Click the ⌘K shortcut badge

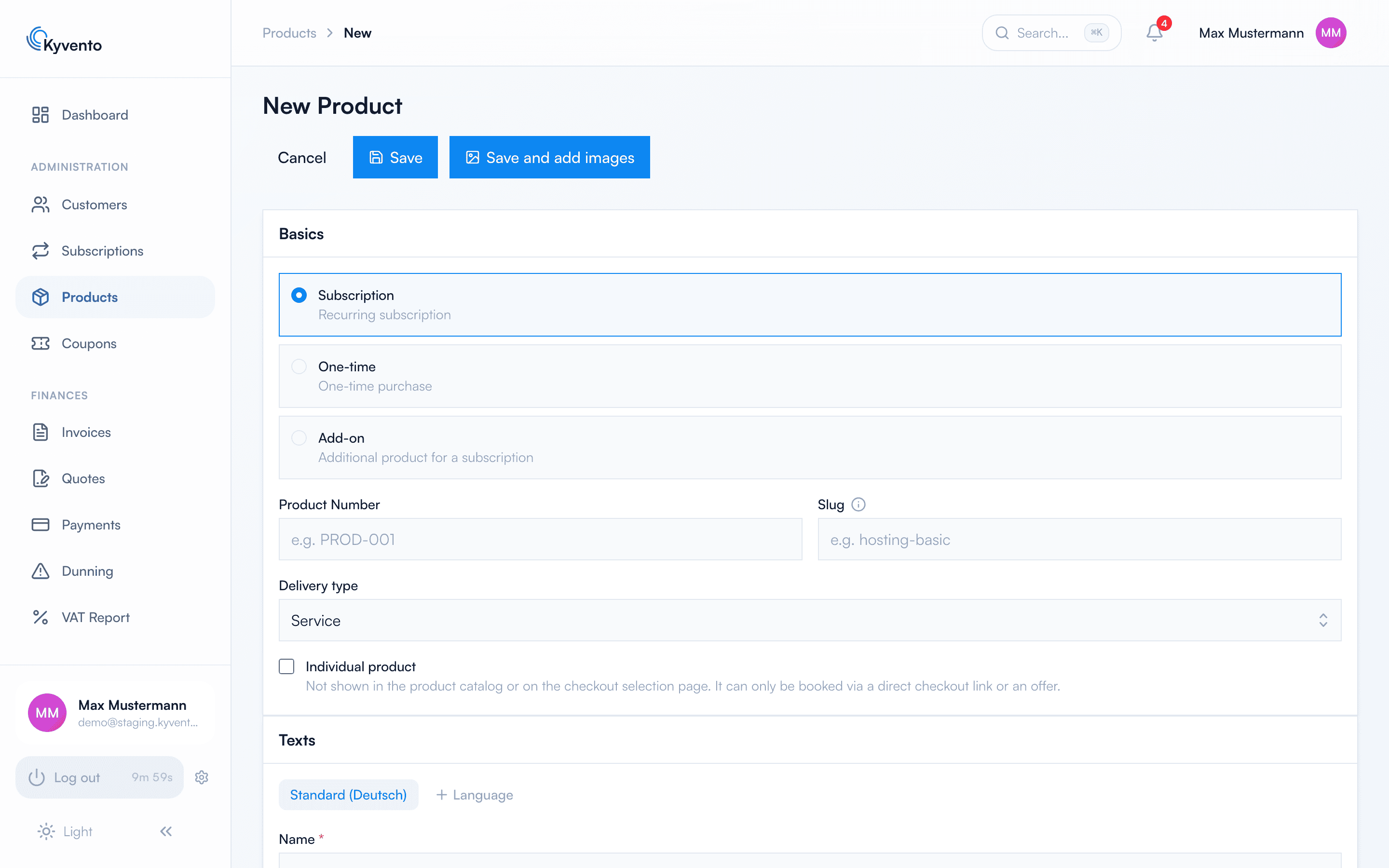pos(1096,33)
